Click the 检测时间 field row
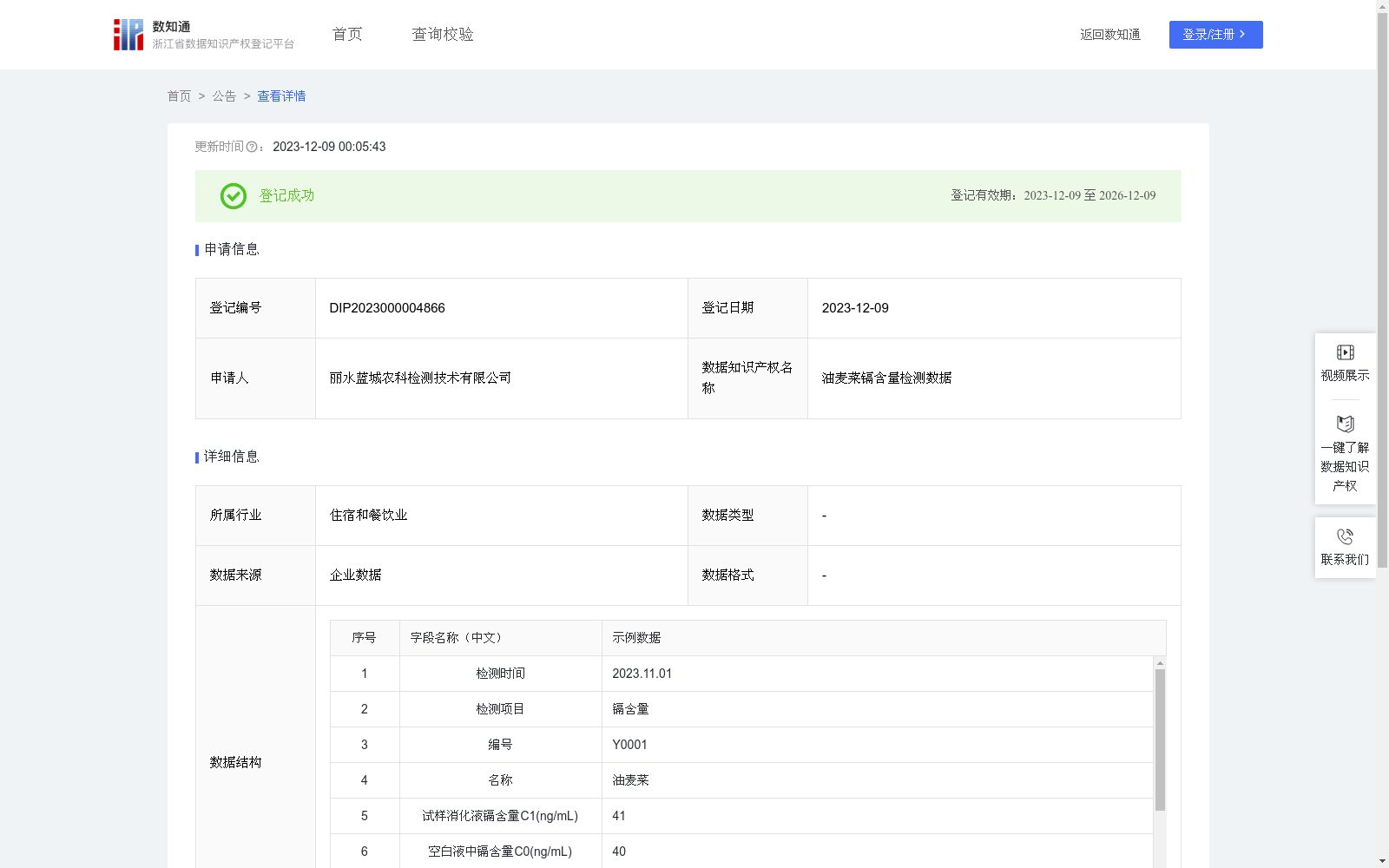 click(741, 674)
